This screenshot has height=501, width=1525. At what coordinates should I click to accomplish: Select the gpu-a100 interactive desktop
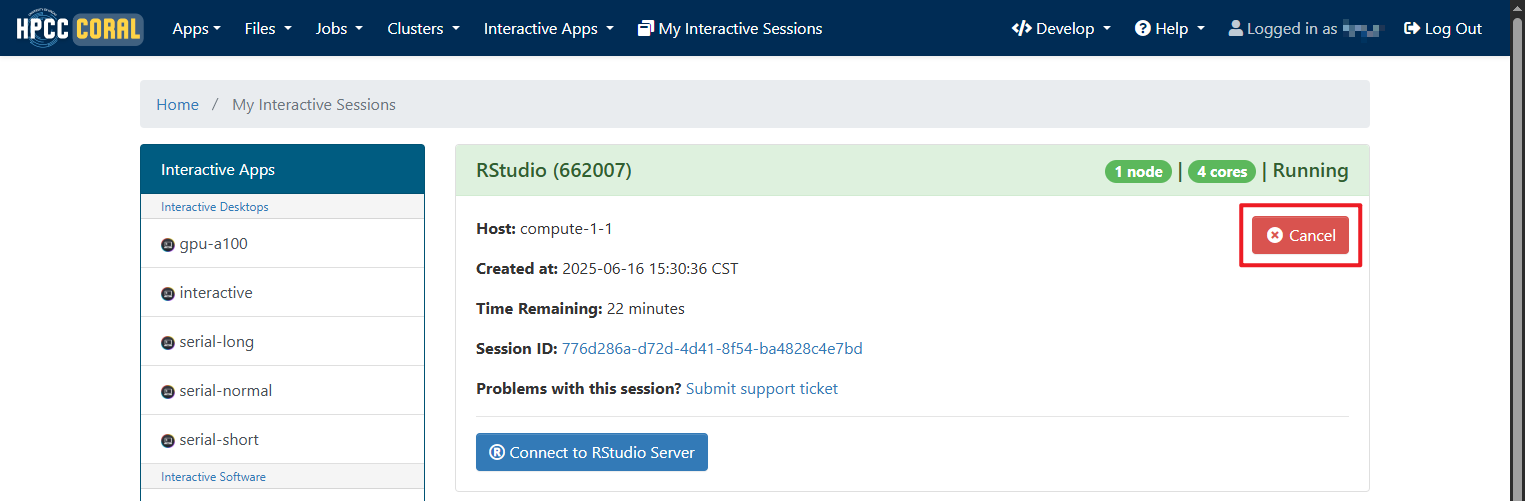click(282, 243)
